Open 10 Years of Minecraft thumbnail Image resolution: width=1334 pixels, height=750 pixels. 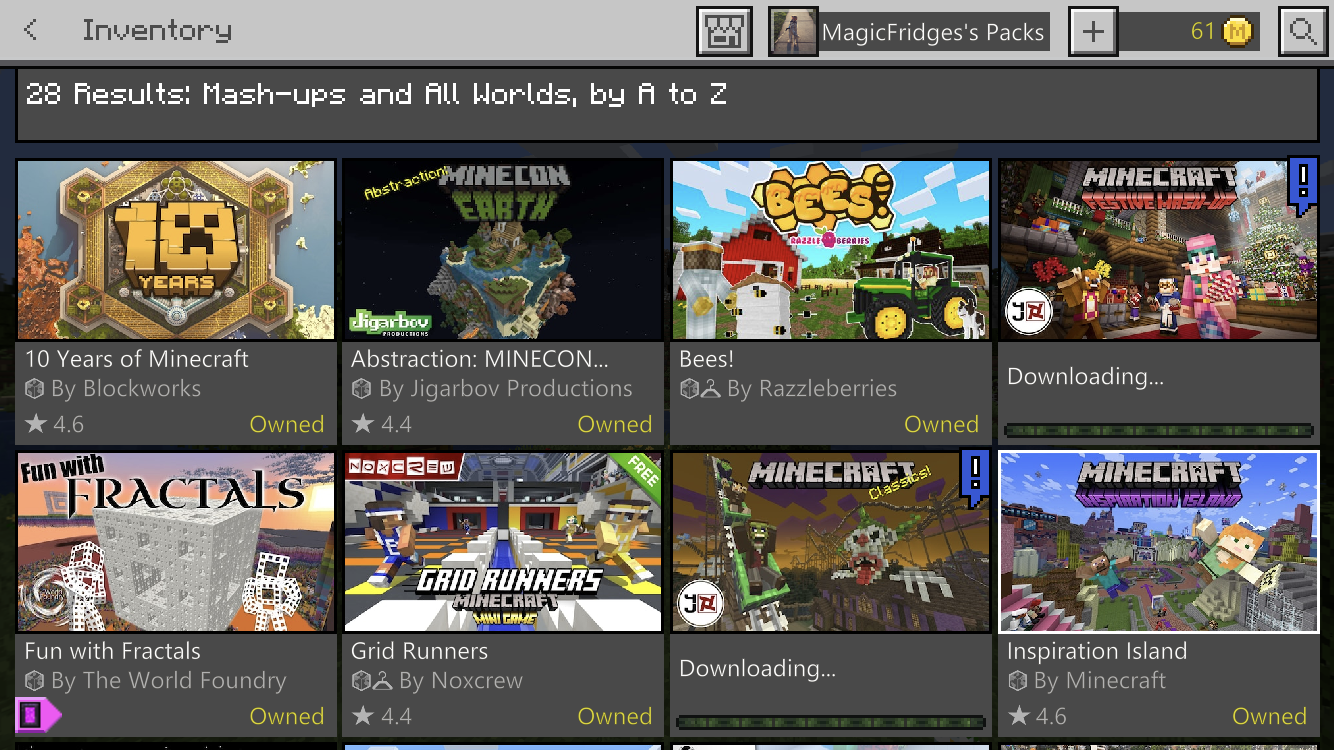[176, 250]
